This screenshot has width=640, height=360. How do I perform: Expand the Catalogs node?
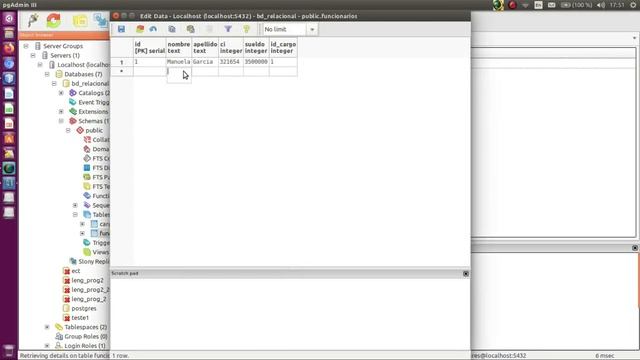click(x=61, y=93)
